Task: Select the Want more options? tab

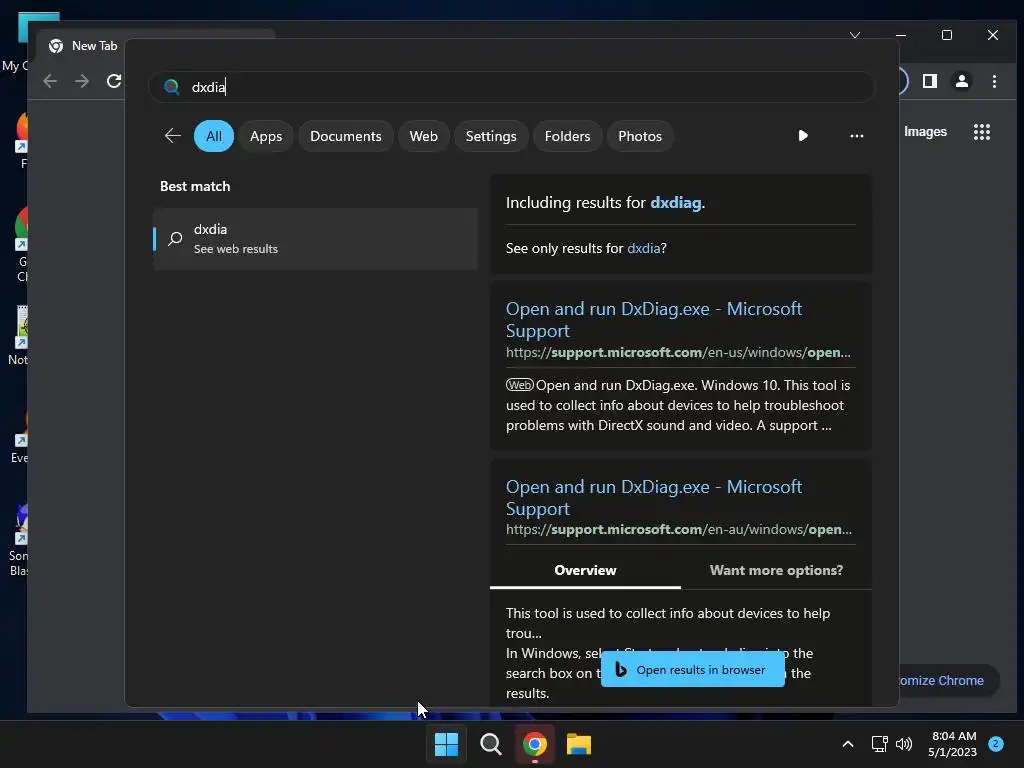Action: click(776, 570)
